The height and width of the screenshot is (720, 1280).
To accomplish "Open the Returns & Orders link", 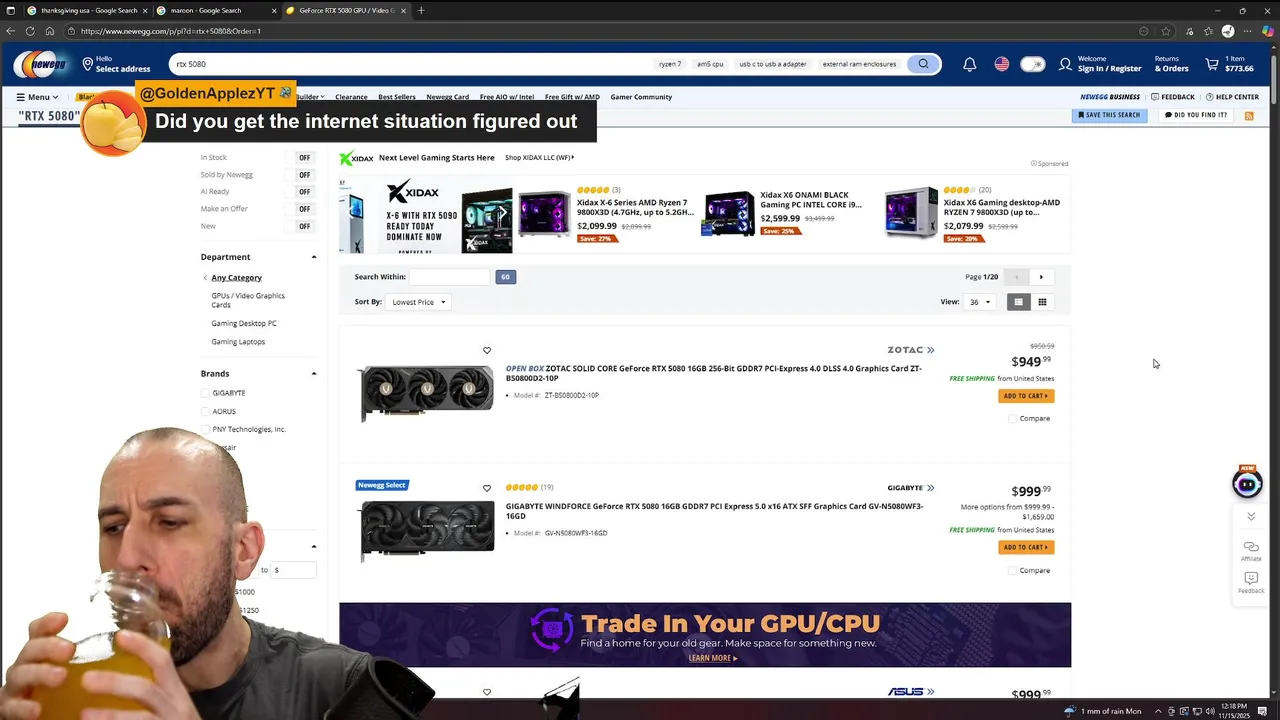I will coord(1172,64).
